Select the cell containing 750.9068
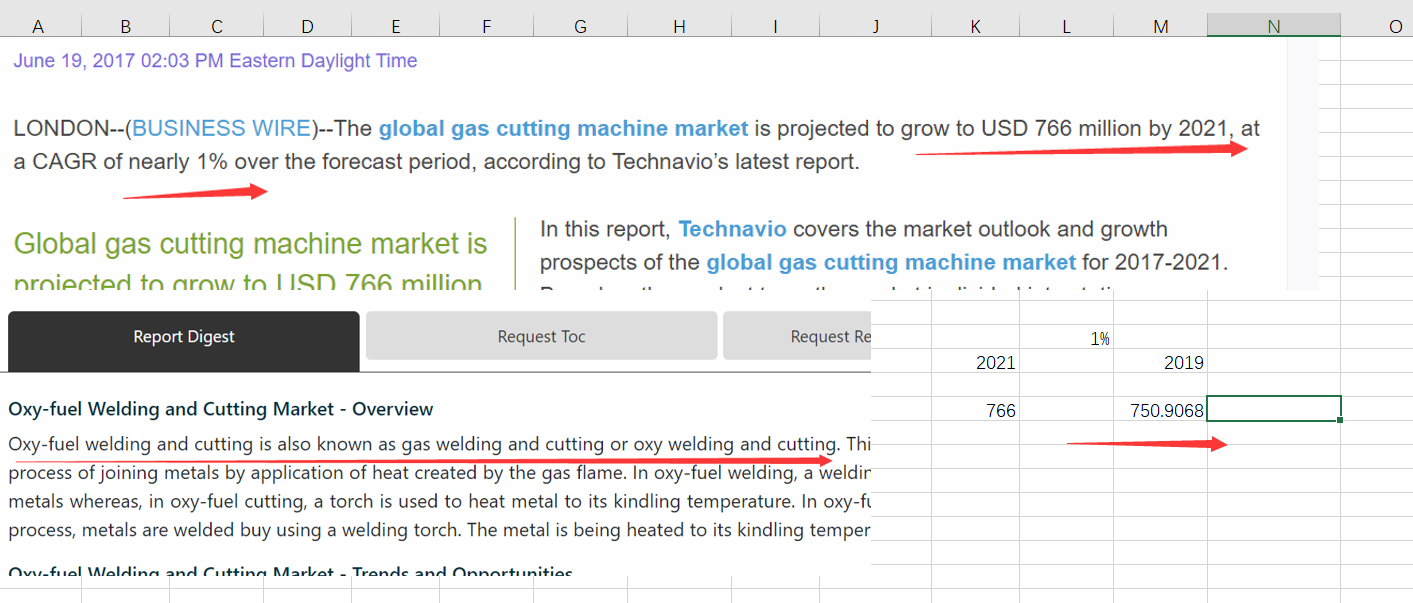This screenshot has height=603, width=1413. (1161, 409)
